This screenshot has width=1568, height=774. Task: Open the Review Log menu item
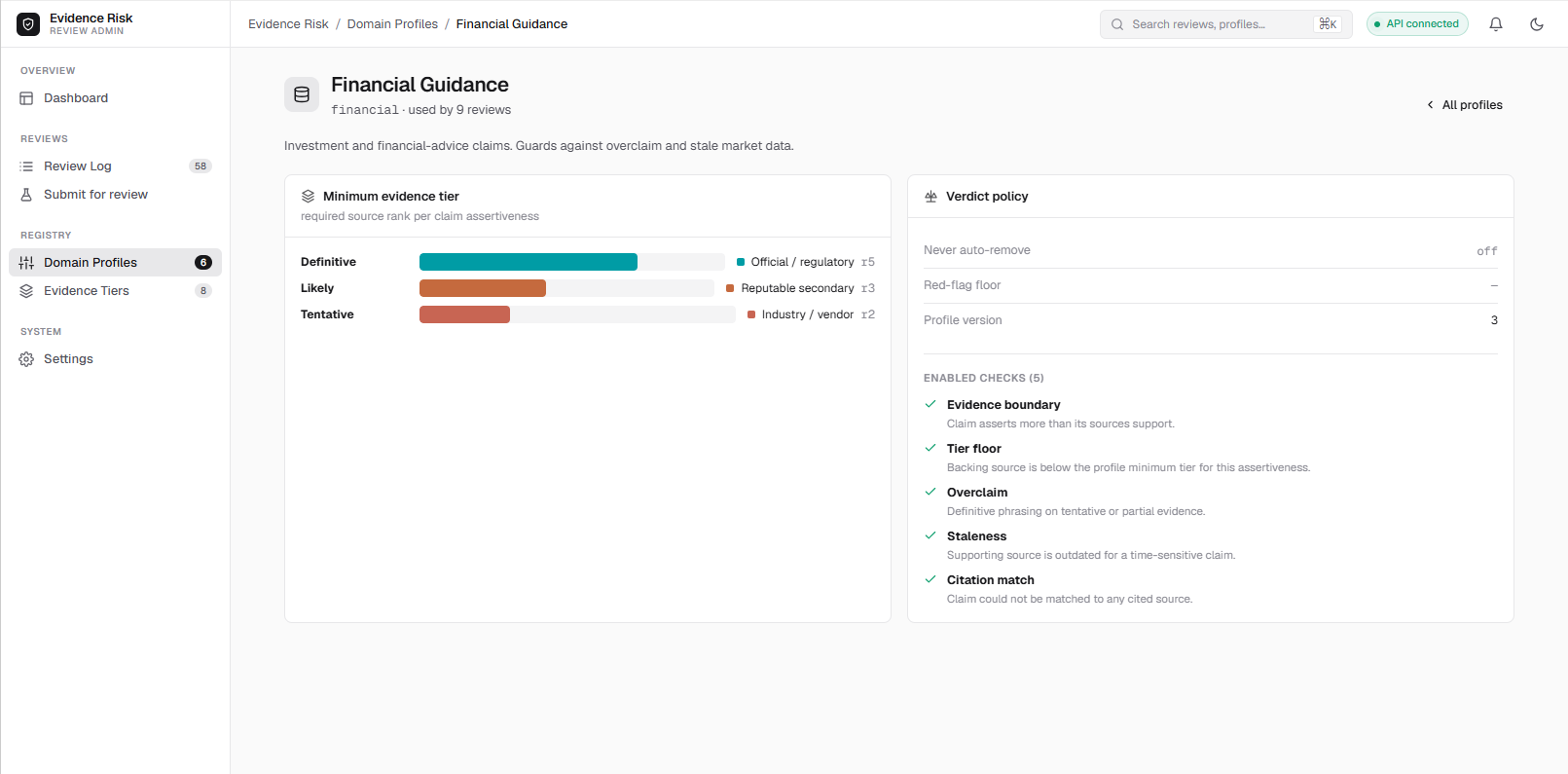(115, 166)
